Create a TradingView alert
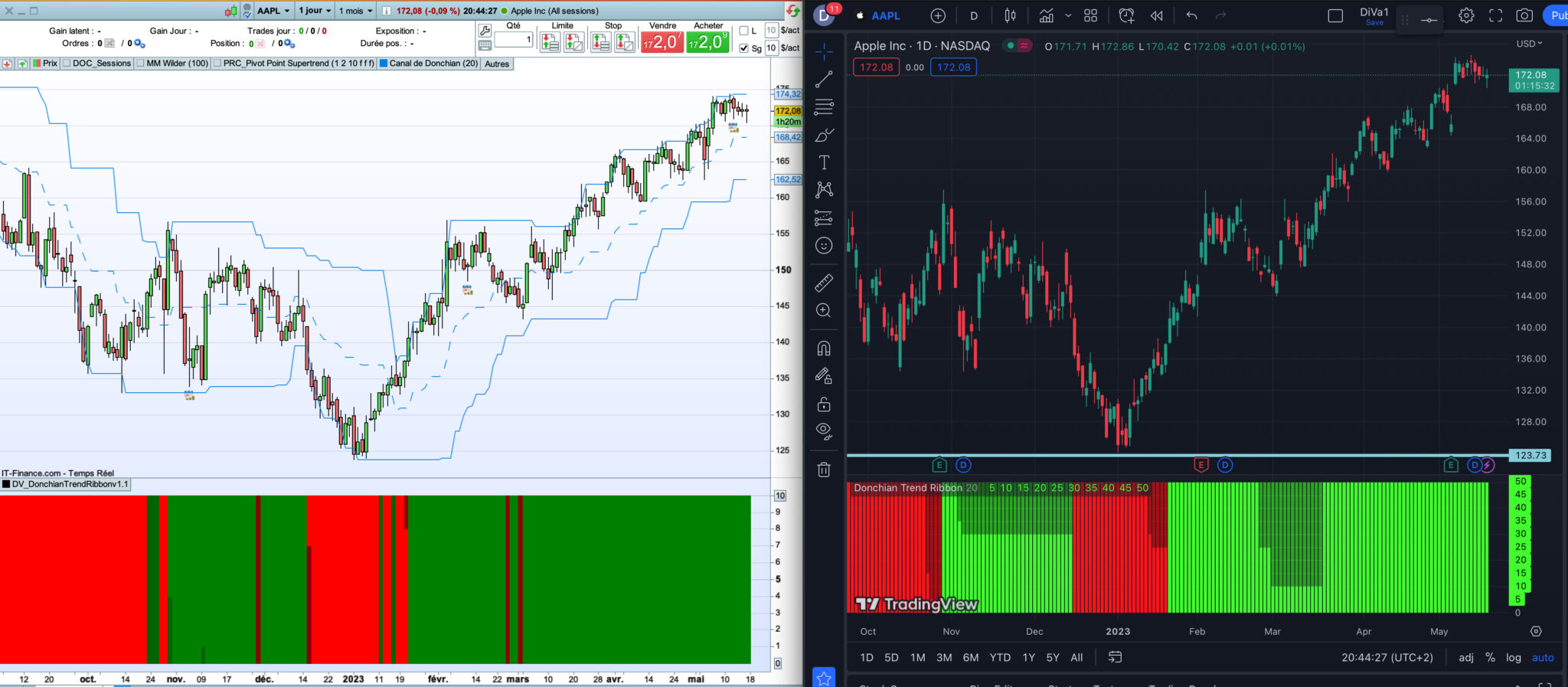 (x=1126, y=15)
